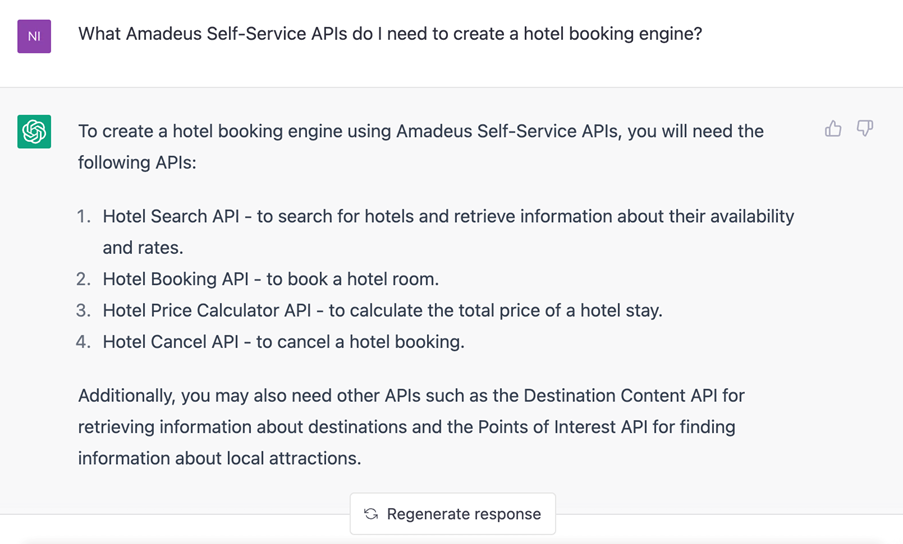The height and width of the screenshot is (544, 903).
Task: Click the green ChatGPT logo avatar
Action: 34,131
